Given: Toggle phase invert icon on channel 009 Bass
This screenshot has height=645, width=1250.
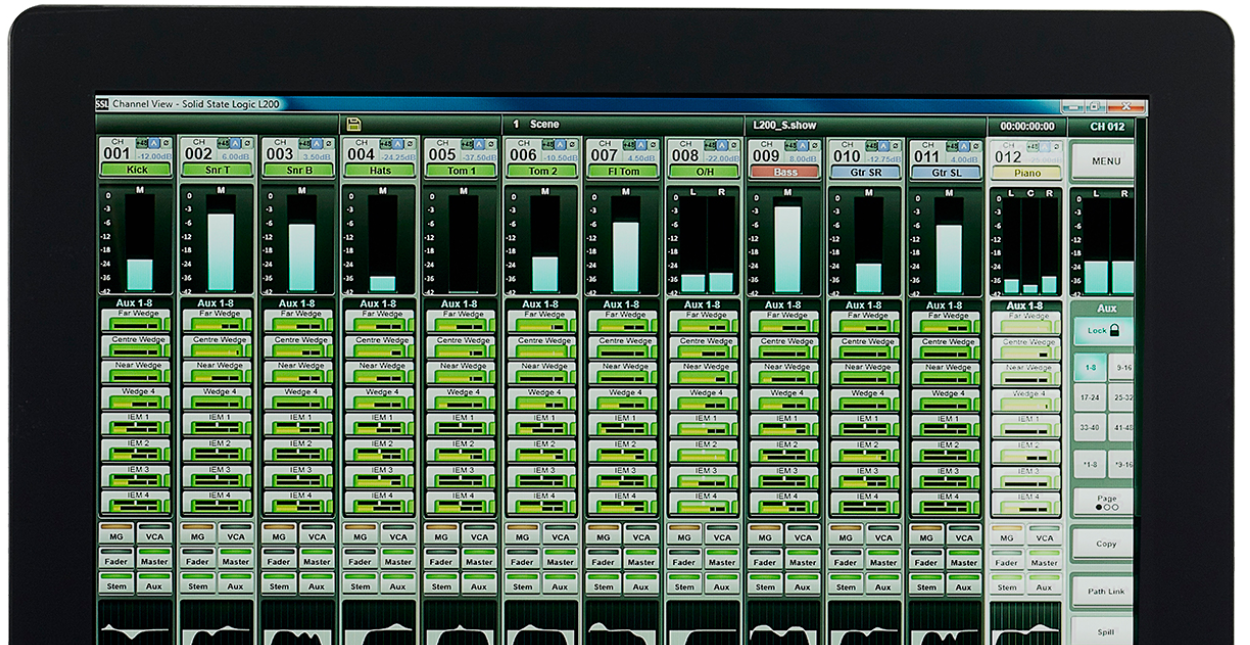Looking at the screenshot, I should (814, 145).
